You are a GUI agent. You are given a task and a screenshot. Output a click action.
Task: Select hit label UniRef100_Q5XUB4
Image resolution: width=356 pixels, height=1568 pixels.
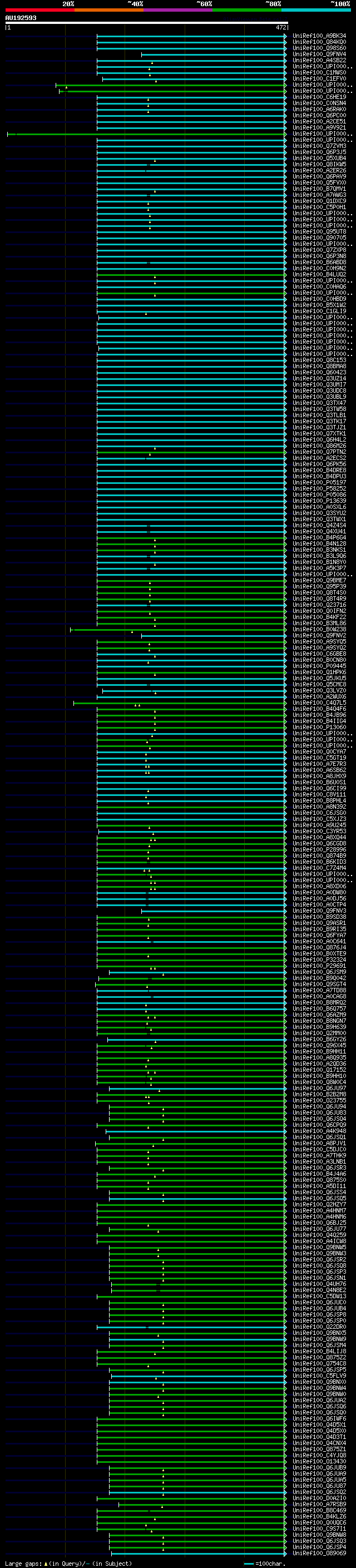319,159
